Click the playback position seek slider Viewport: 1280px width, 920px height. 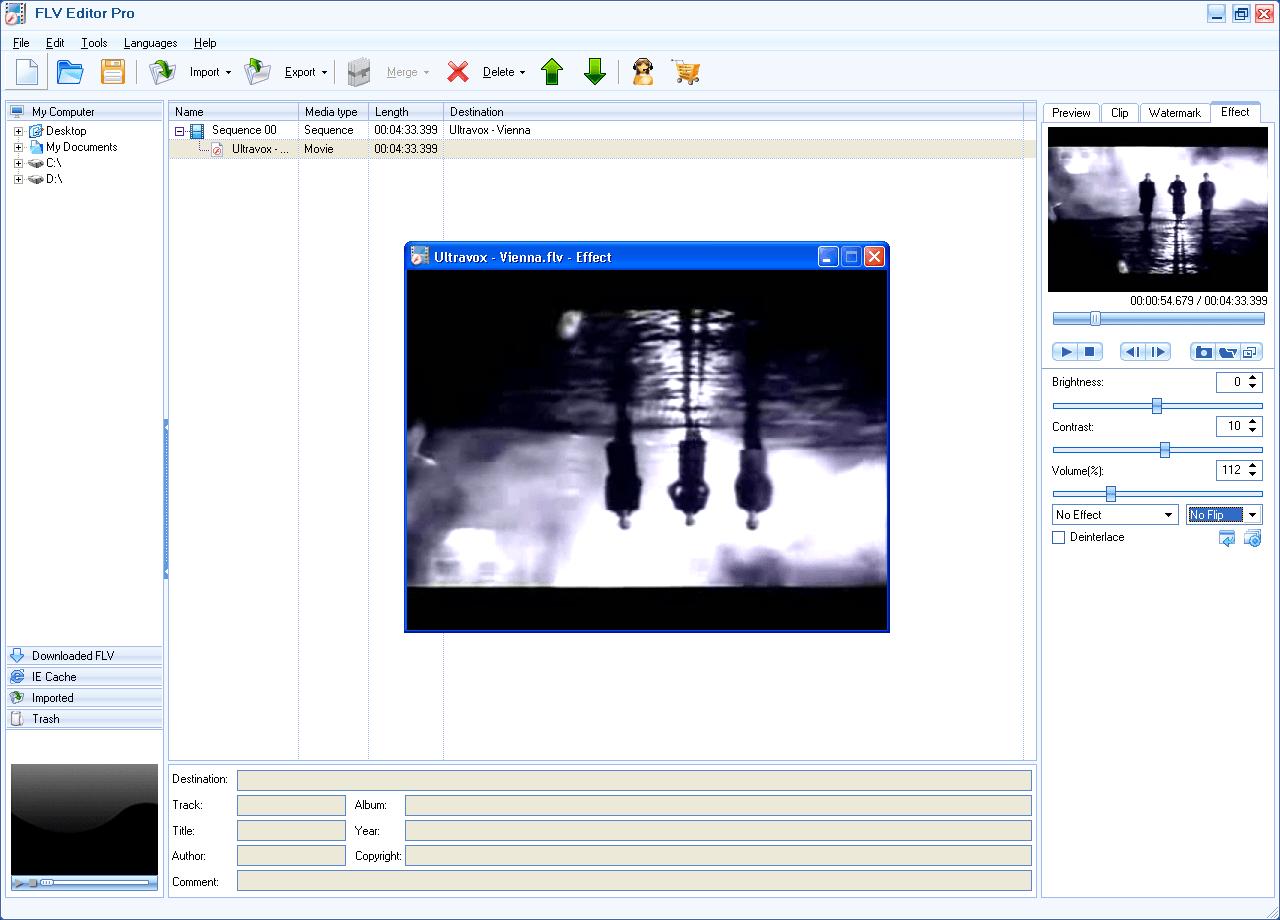point(1158,319)
